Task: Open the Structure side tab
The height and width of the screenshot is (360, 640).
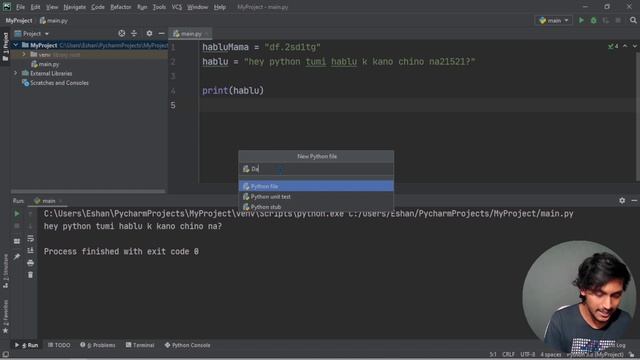Action: click(5, 271)
